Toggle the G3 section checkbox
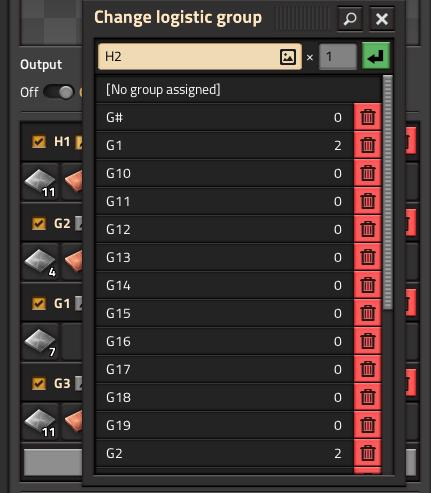 [39, 383]
